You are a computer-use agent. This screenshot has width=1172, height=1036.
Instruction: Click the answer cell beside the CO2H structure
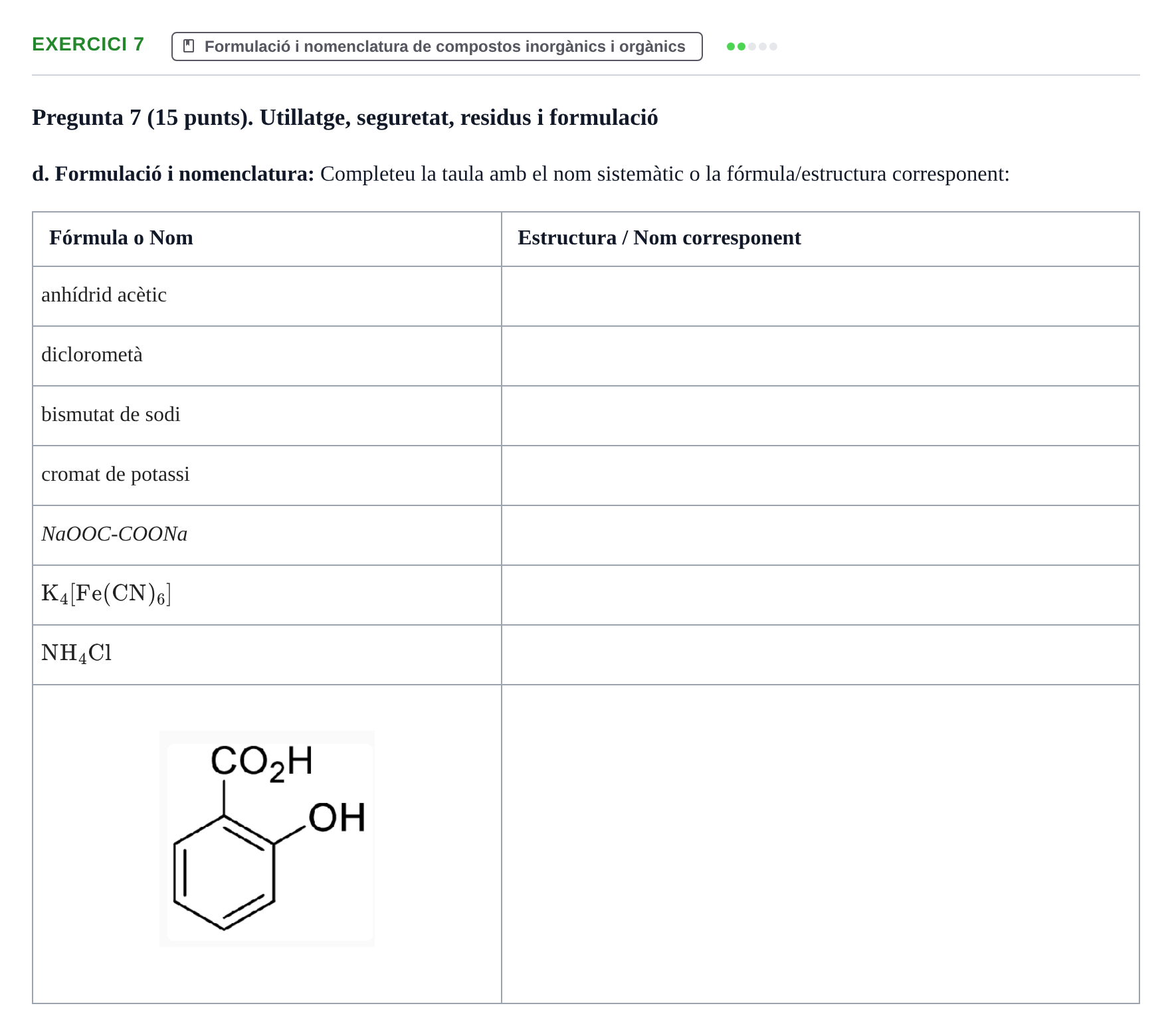[821, 844]
